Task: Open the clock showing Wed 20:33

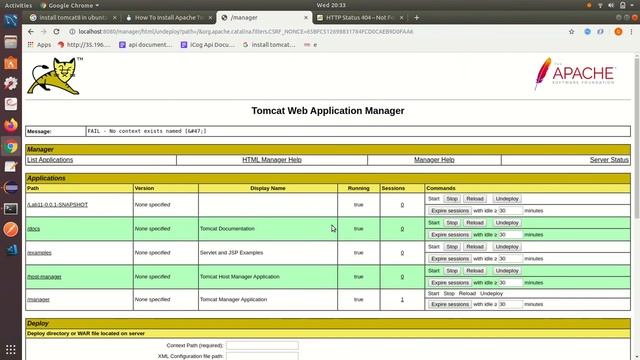Action: [x=331, y=5]
